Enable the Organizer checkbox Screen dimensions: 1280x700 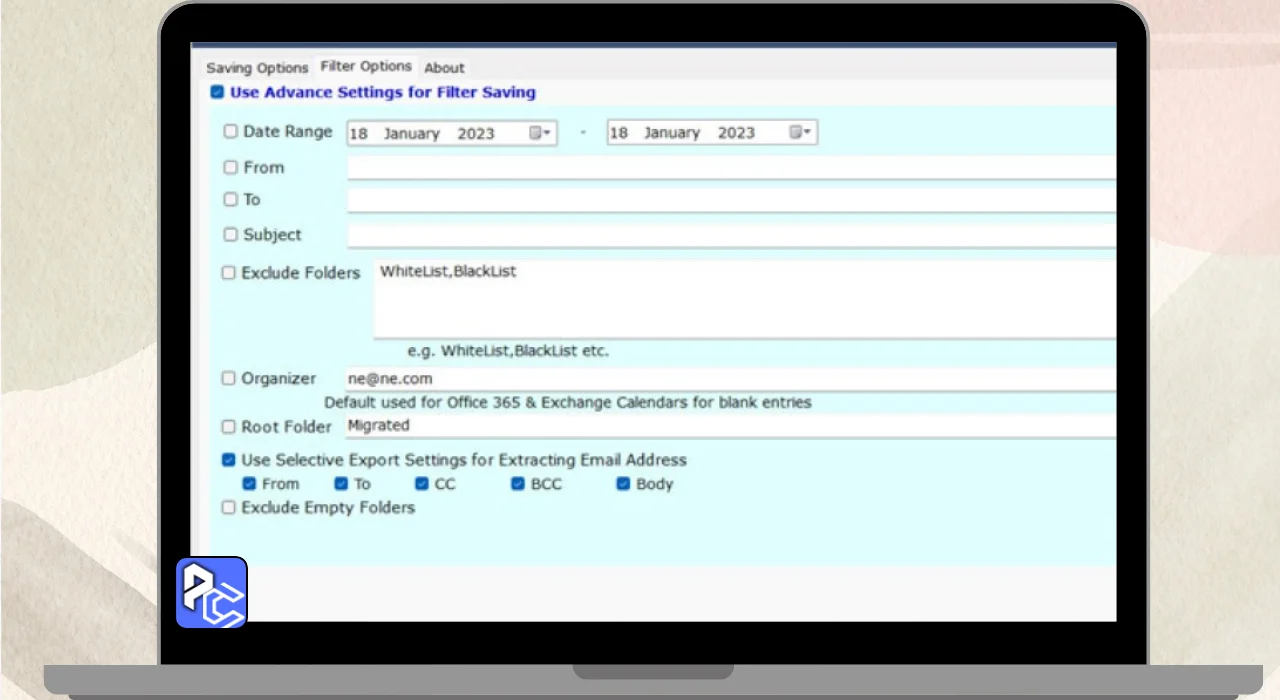229,378
